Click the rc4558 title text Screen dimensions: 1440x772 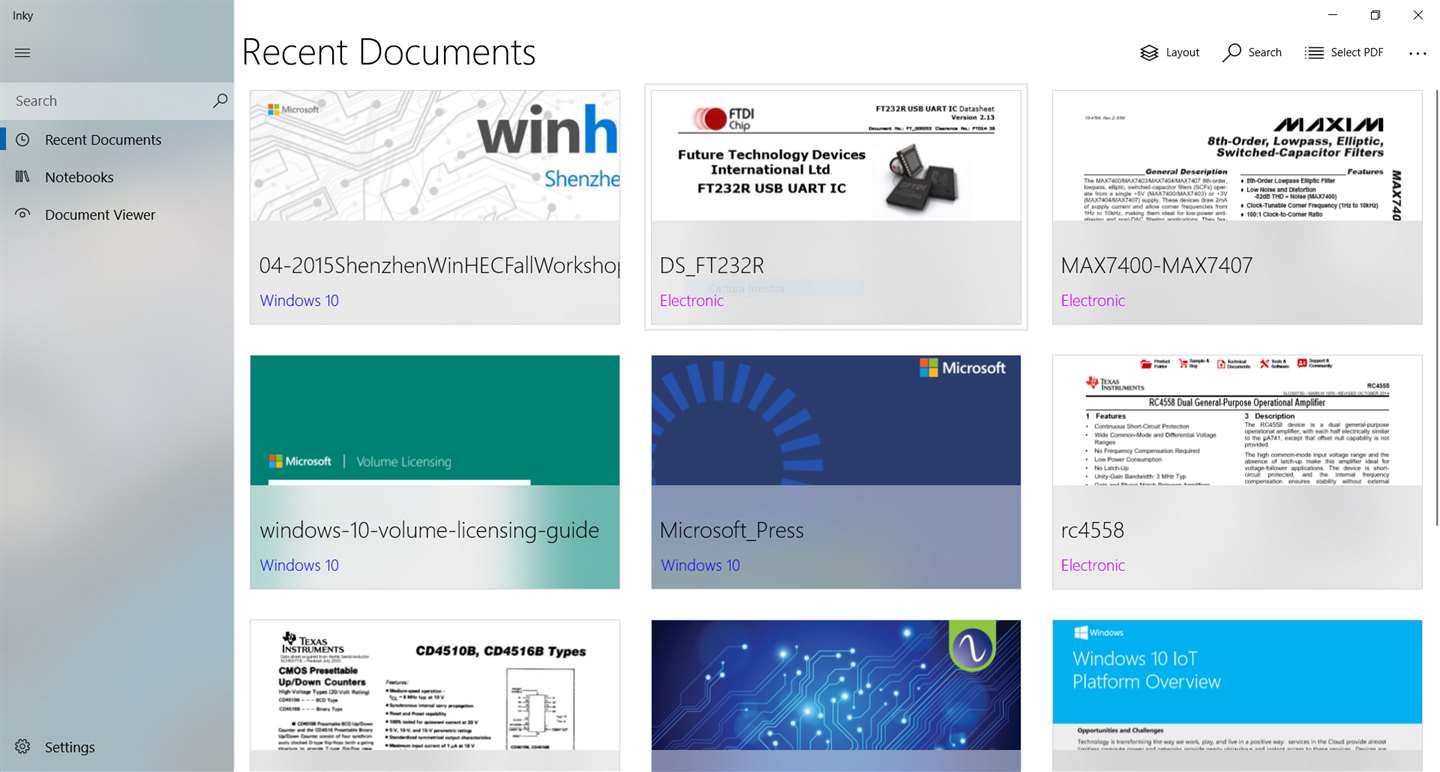click(1093, 531)
